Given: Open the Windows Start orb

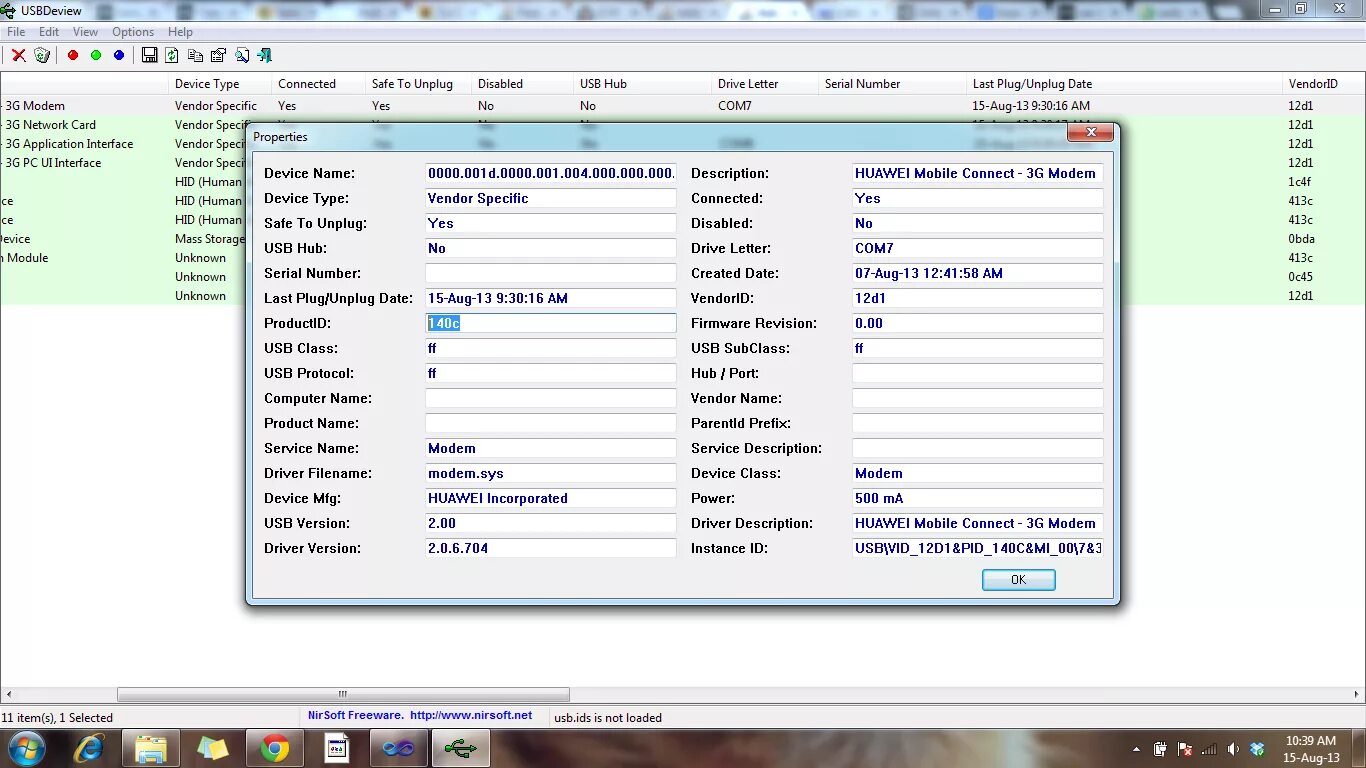Looking at the screenshot, I should click(x=25, y=748).
